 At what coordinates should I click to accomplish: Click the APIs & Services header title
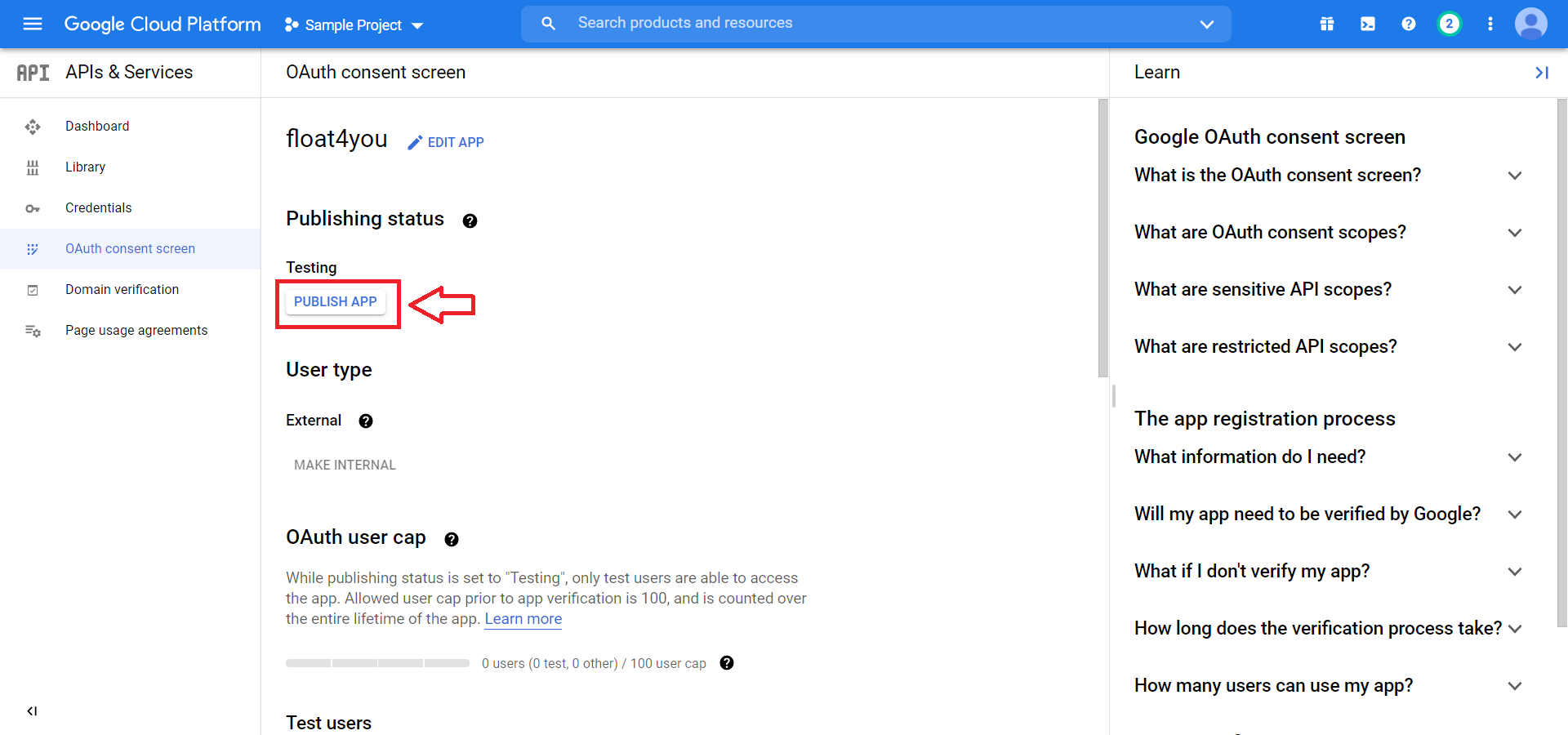[129, 72]
